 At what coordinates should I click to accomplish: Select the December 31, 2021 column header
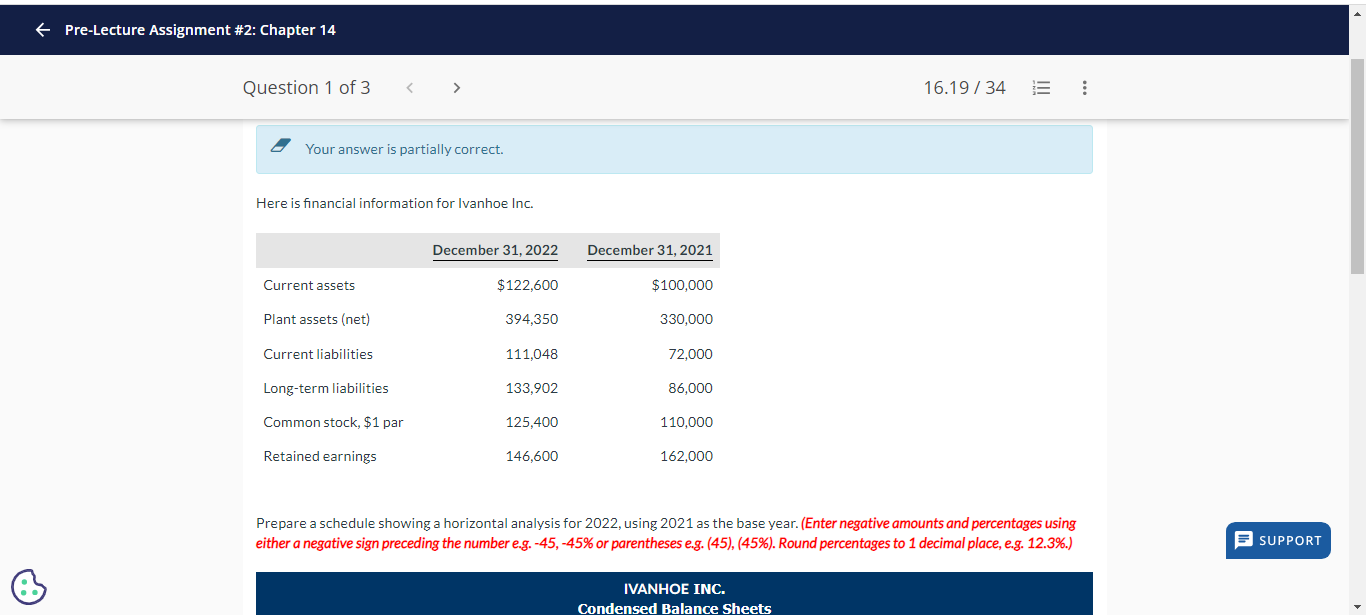(x=649, y=250)
